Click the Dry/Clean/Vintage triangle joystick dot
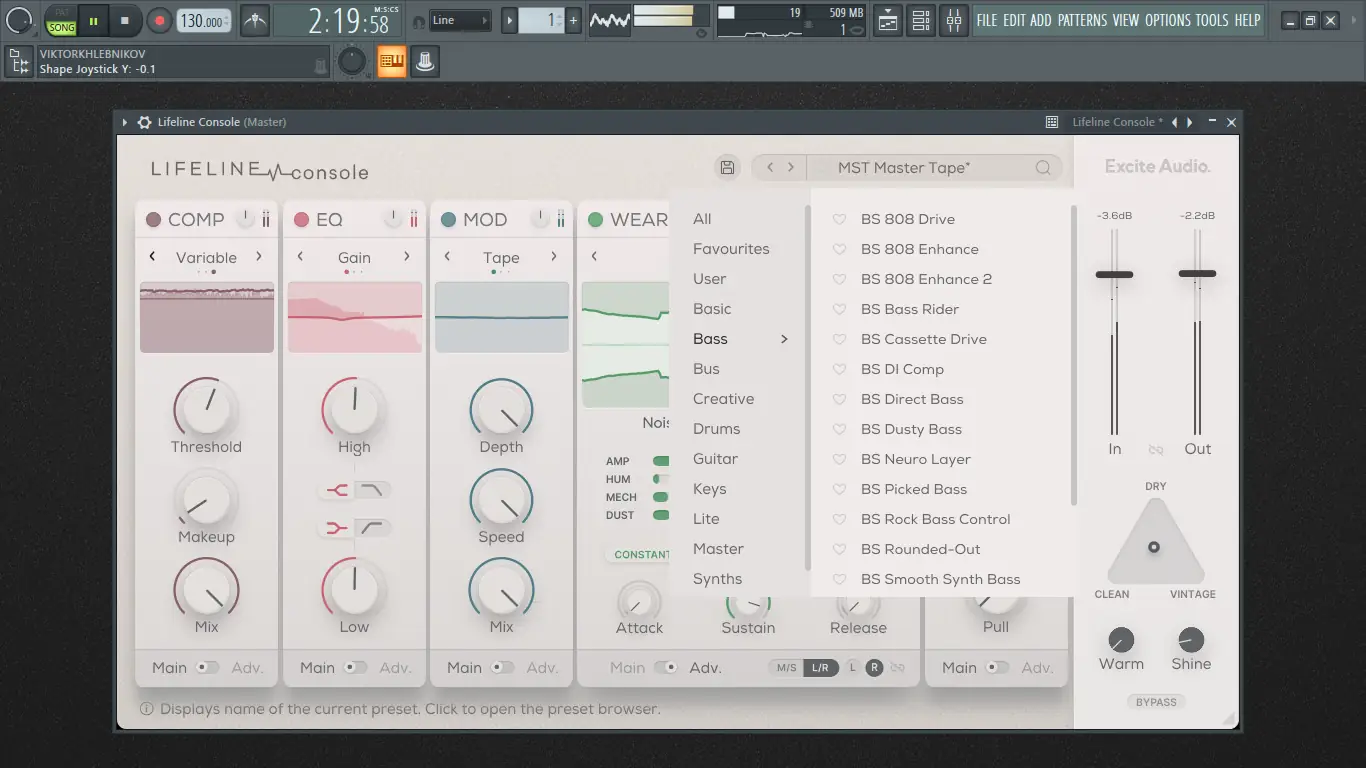1366x768 pixels. 1154,547
